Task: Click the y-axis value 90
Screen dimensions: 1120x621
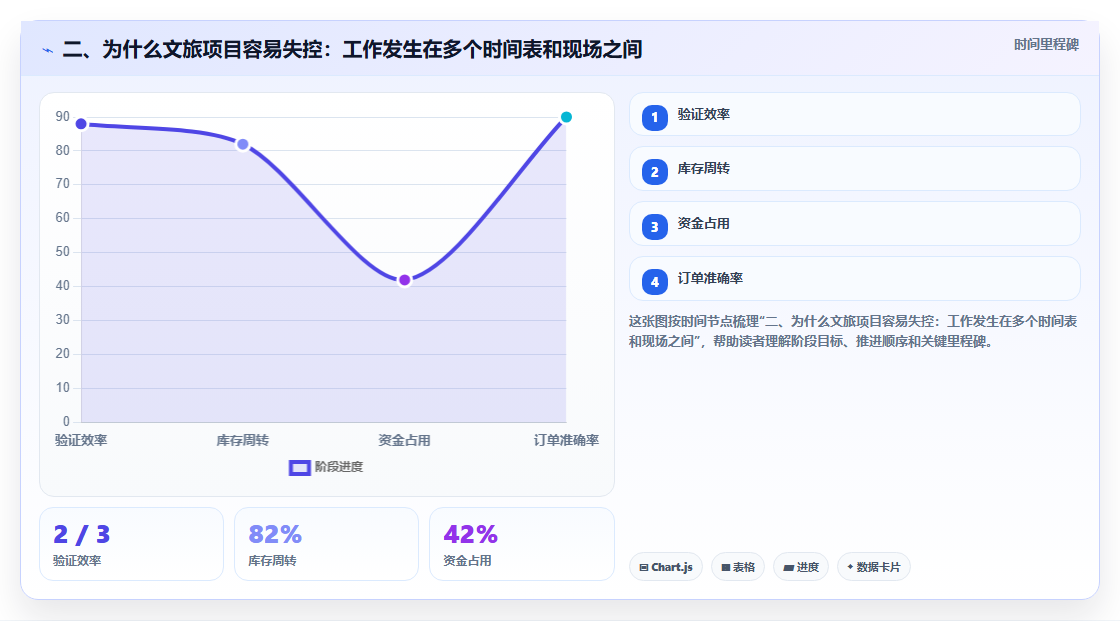Action: tap(63, 116)
